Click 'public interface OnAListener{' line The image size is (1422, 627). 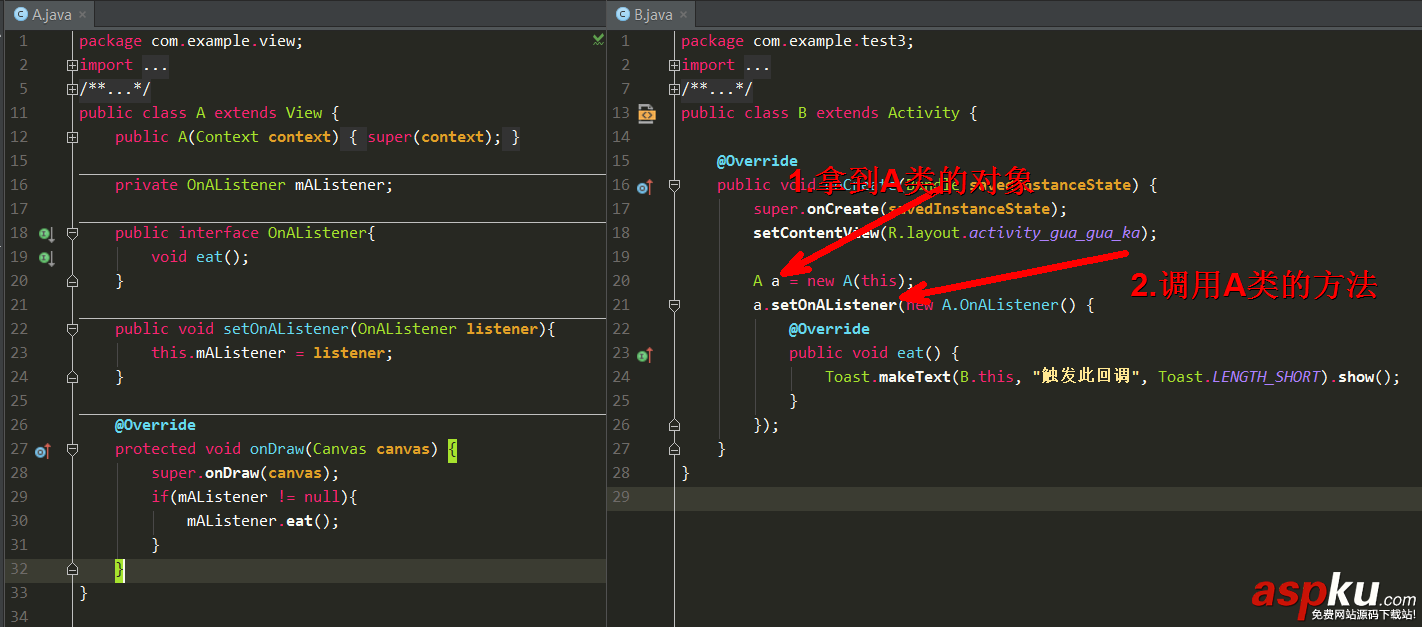tap(245, 233)
